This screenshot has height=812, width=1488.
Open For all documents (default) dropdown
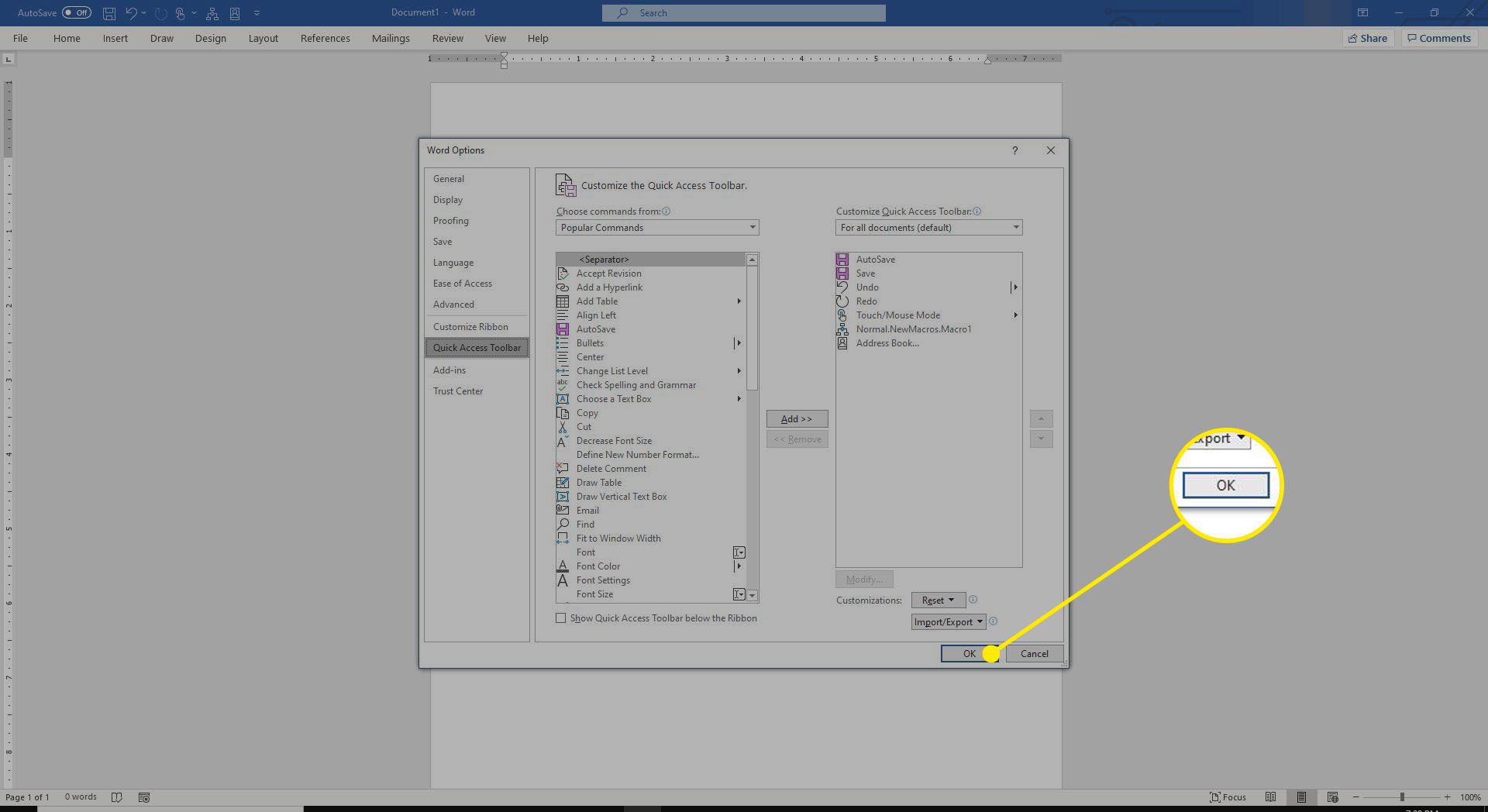click(928, 228)
